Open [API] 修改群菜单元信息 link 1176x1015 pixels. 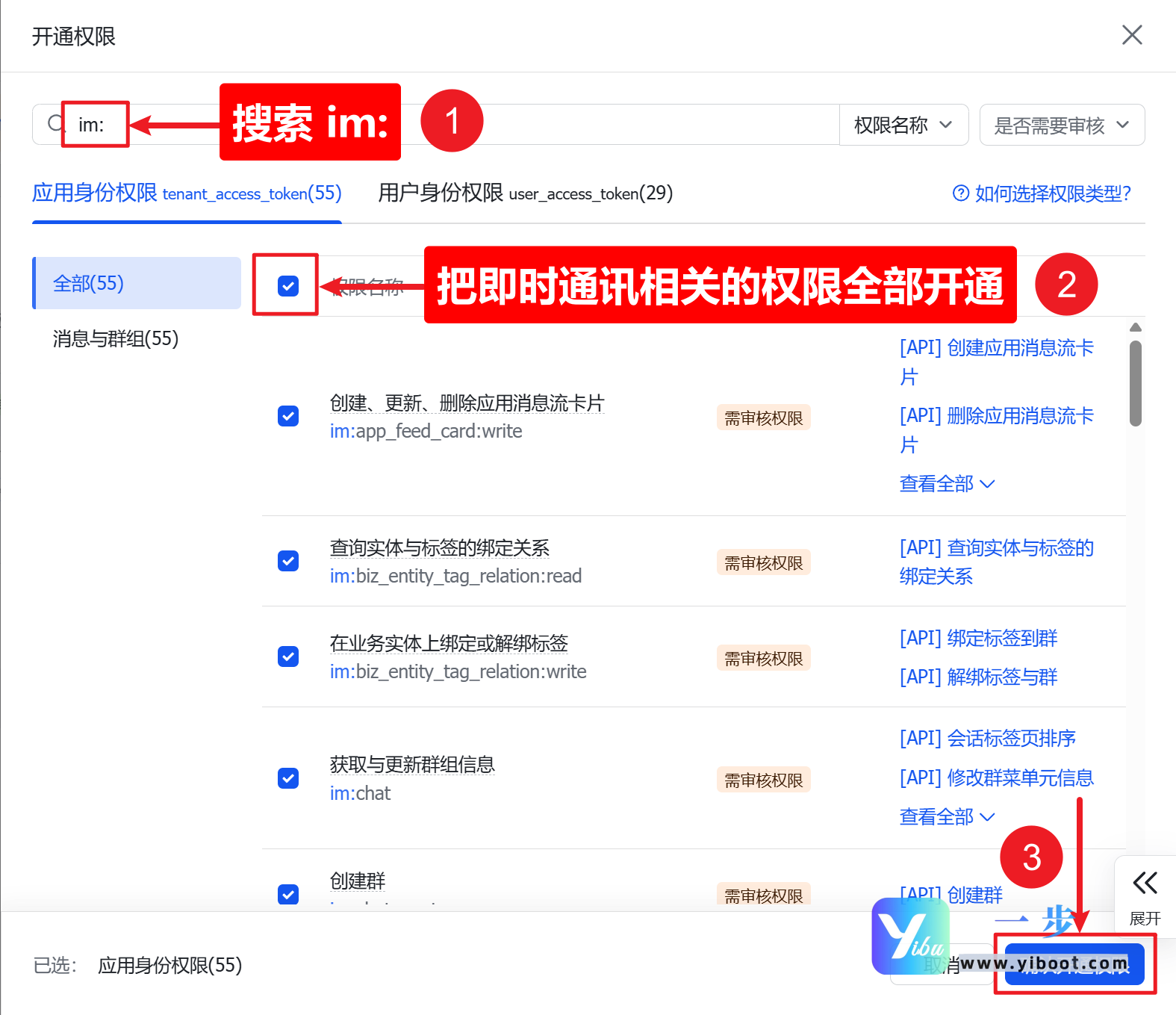click(x=997, y=778)
